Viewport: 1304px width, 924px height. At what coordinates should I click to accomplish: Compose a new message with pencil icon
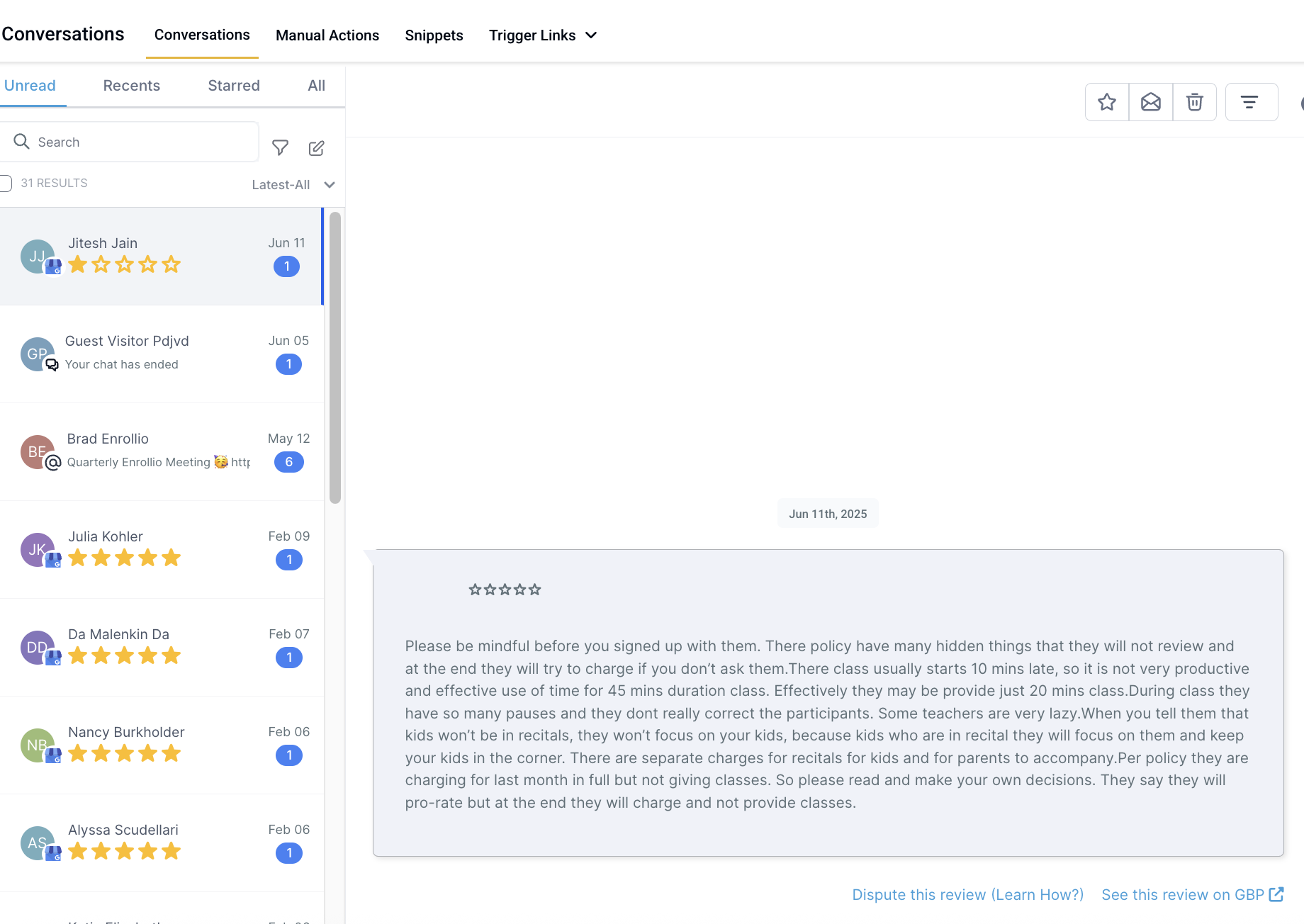317,147
